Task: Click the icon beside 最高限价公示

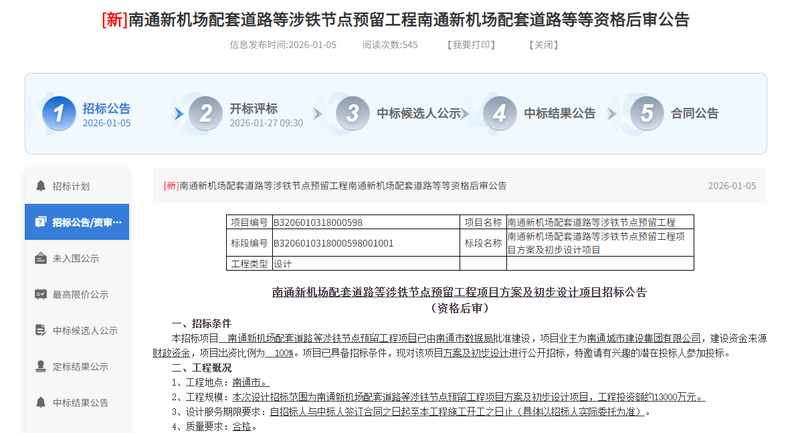Action: click(40, 294)
